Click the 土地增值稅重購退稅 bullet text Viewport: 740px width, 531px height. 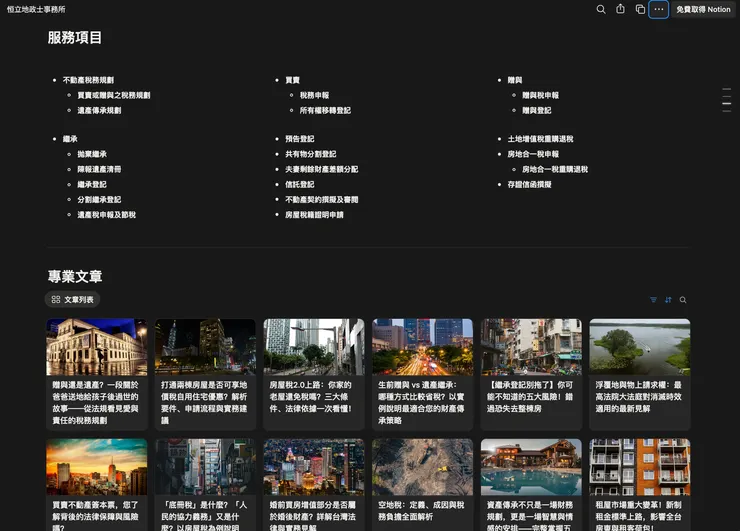coord(540,139)
